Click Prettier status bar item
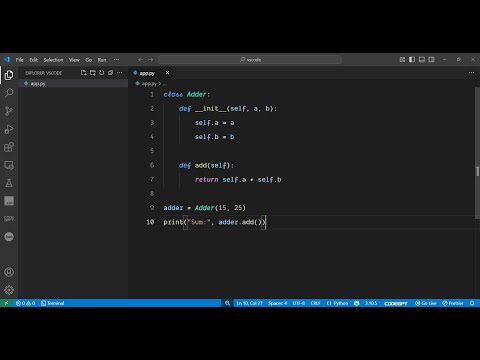This screenshot has height=360, width=480. 453,303
